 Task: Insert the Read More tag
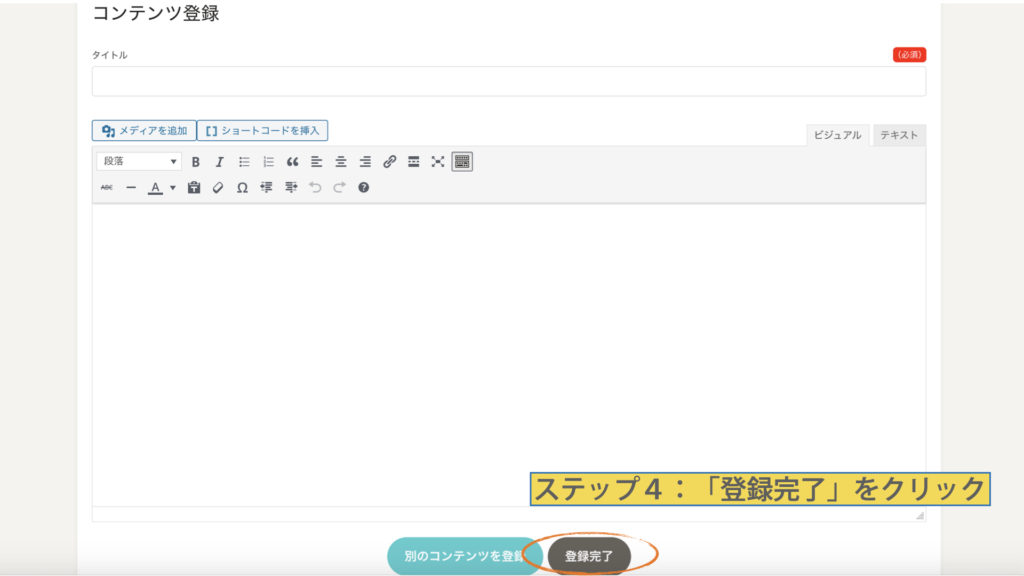pyautogui.click(x=414, y=162)
